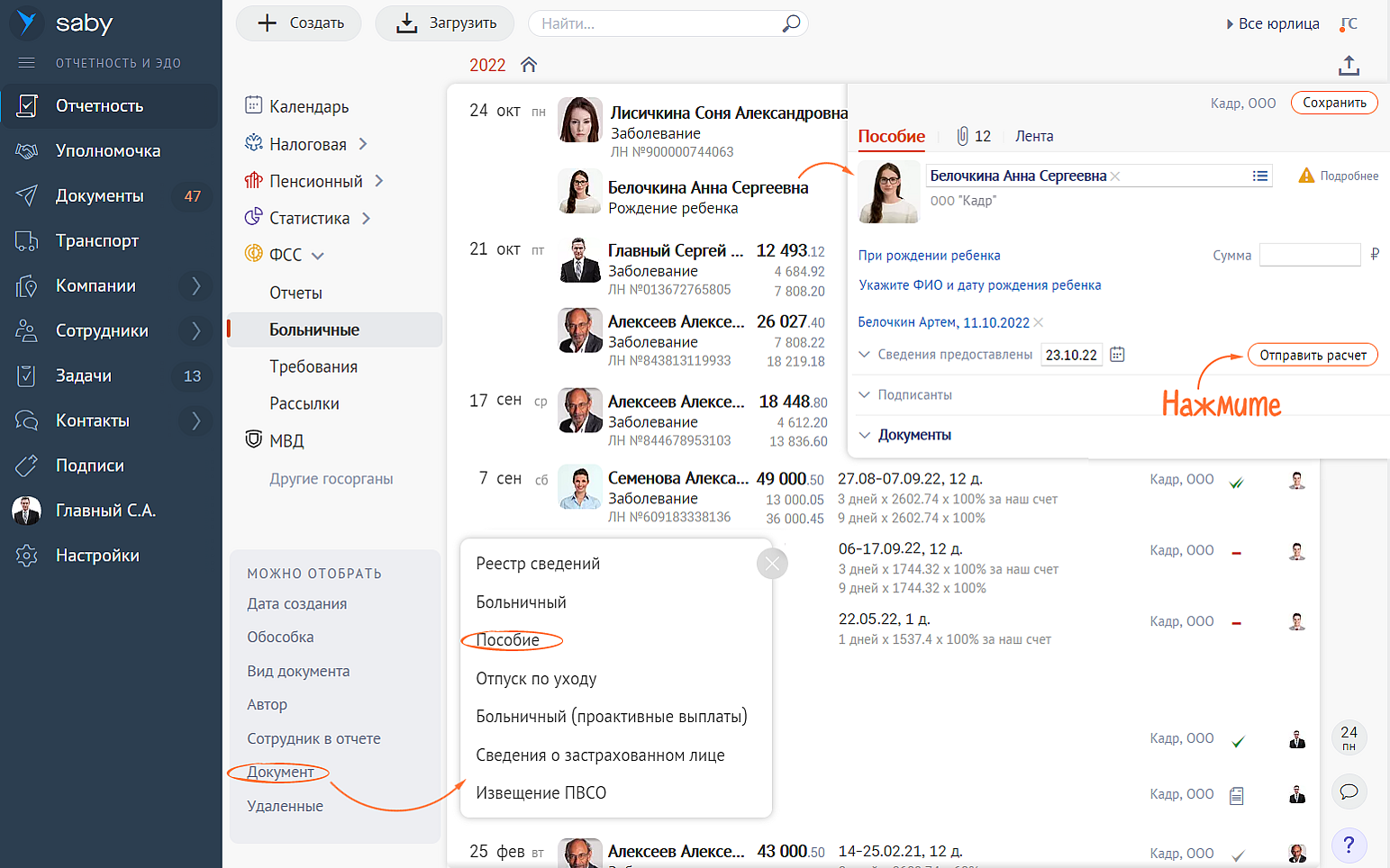Open the help question mark button
The height and width of the screenshot is (868, 1390).
click(1349, 845)
